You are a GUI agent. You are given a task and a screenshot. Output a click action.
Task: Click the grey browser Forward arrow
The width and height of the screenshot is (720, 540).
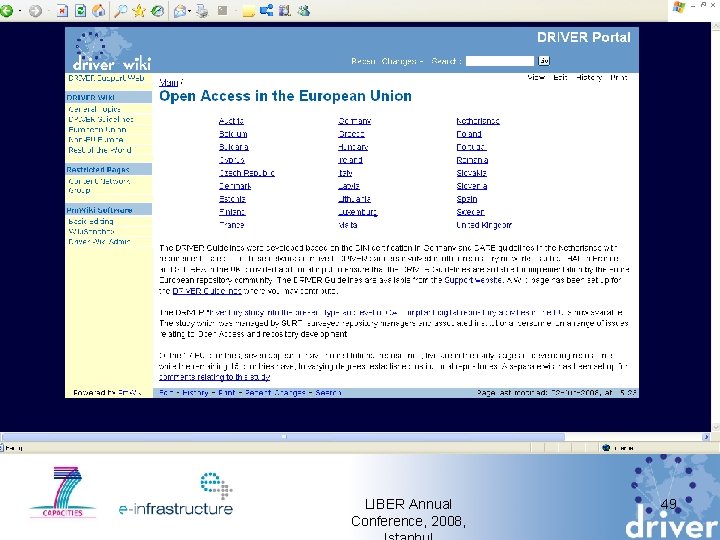pyautogui.click(x=35, y=11)
